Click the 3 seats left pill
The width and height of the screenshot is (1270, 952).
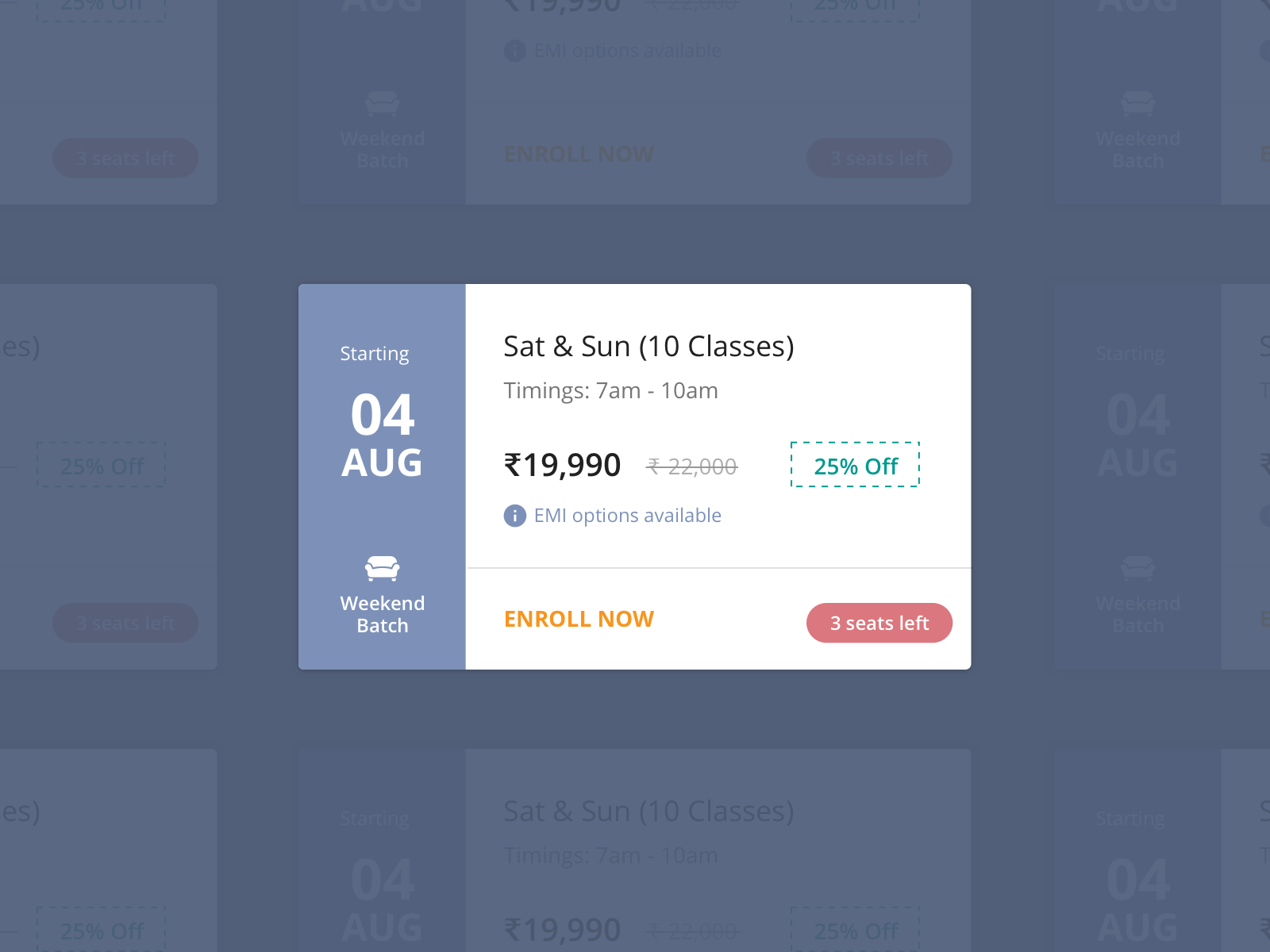click(x=879, y=623)
